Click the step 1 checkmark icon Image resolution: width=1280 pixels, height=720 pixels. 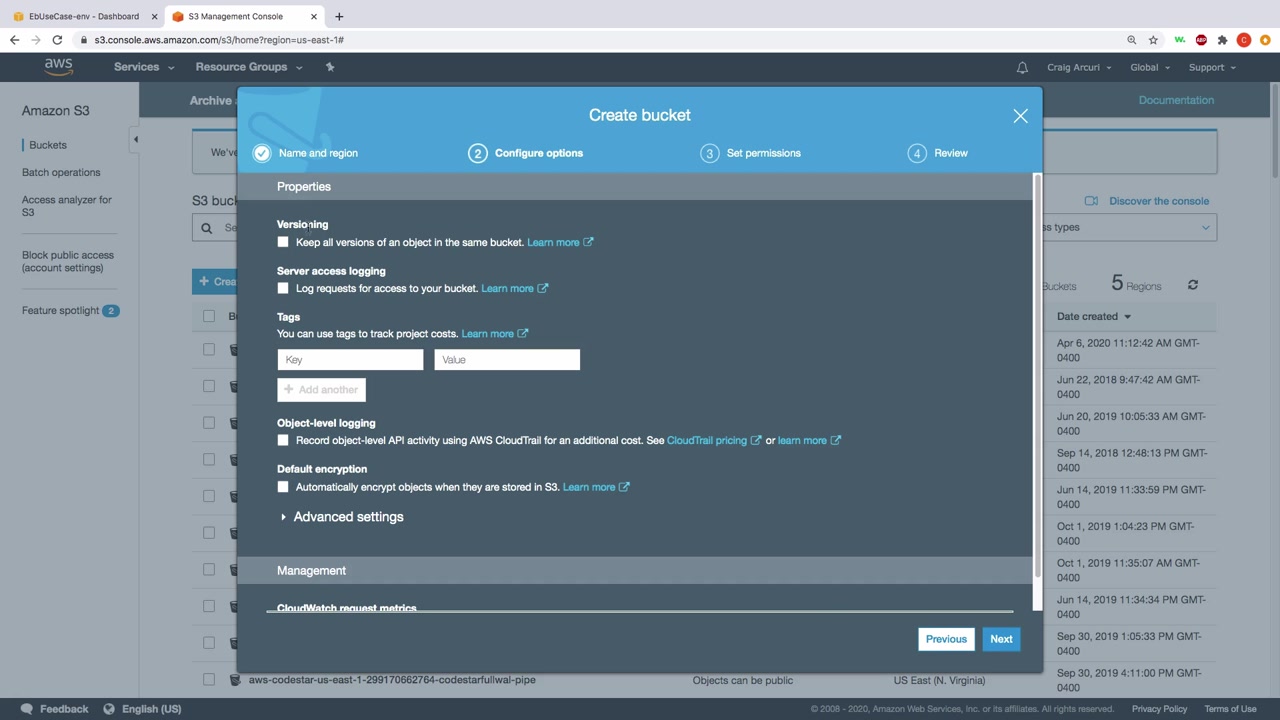[x=262, y=153]
